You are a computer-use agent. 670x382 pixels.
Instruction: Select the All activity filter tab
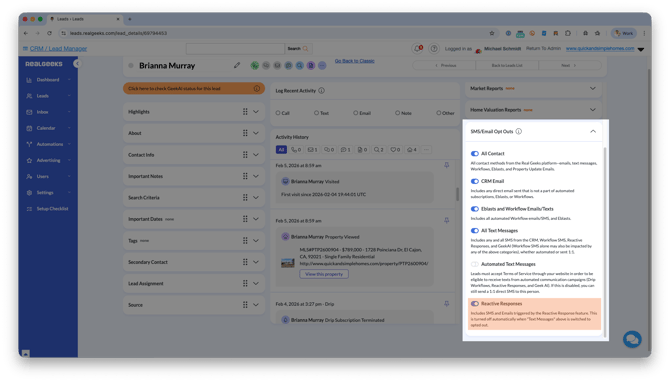(x=281, y=150)
